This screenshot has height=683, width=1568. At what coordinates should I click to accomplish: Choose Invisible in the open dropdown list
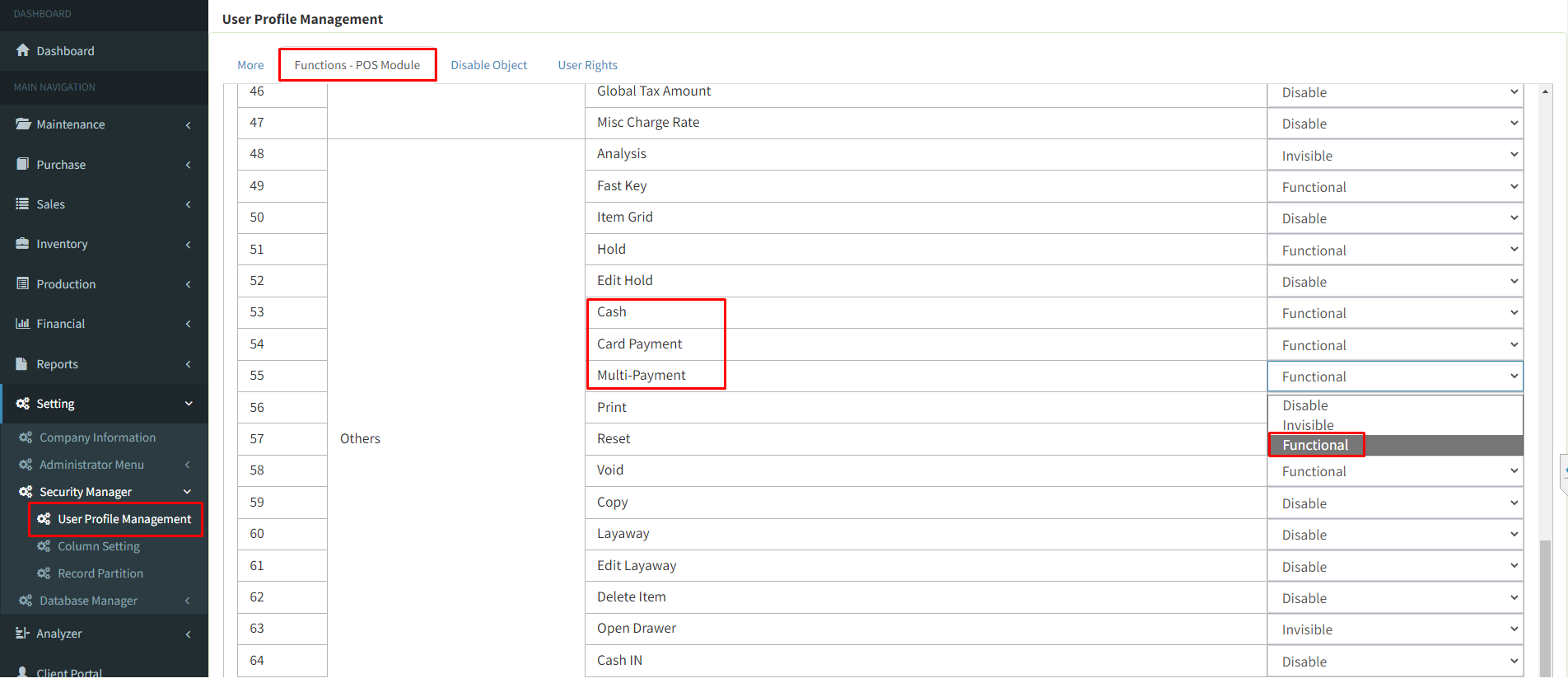pos(1308,425)
